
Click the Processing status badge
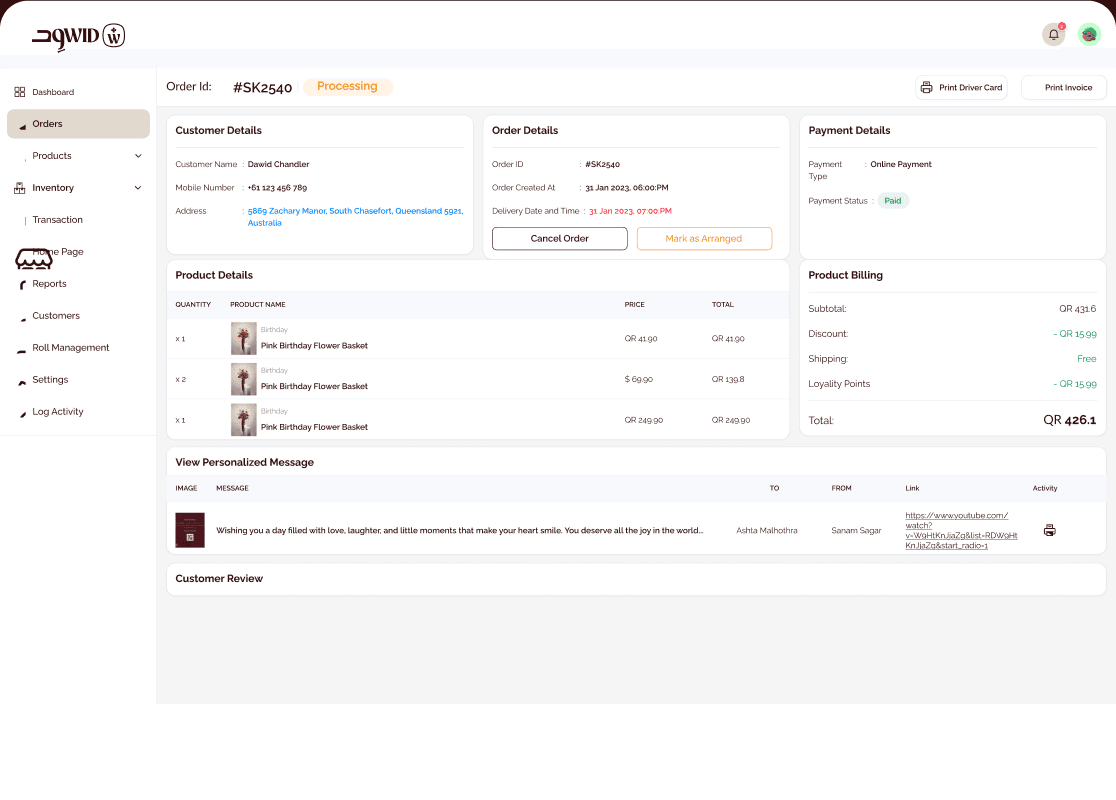(x=347, y=86)
